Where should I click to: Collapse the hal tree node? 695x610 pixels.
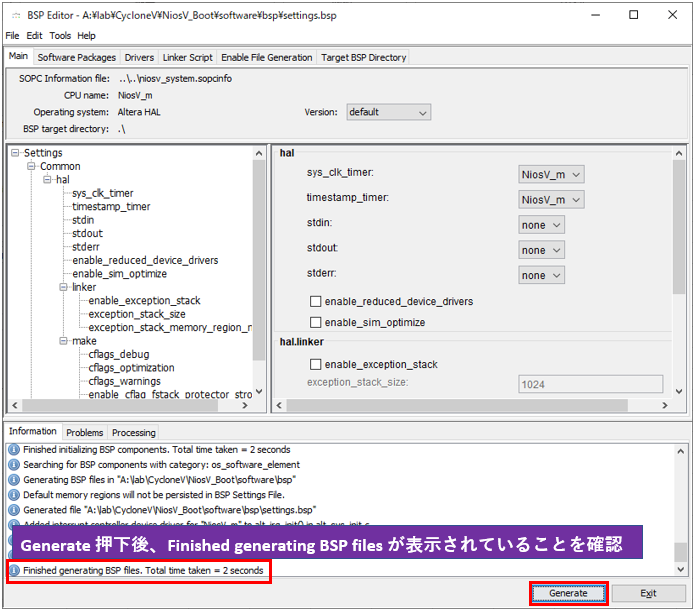pos(47,180)
